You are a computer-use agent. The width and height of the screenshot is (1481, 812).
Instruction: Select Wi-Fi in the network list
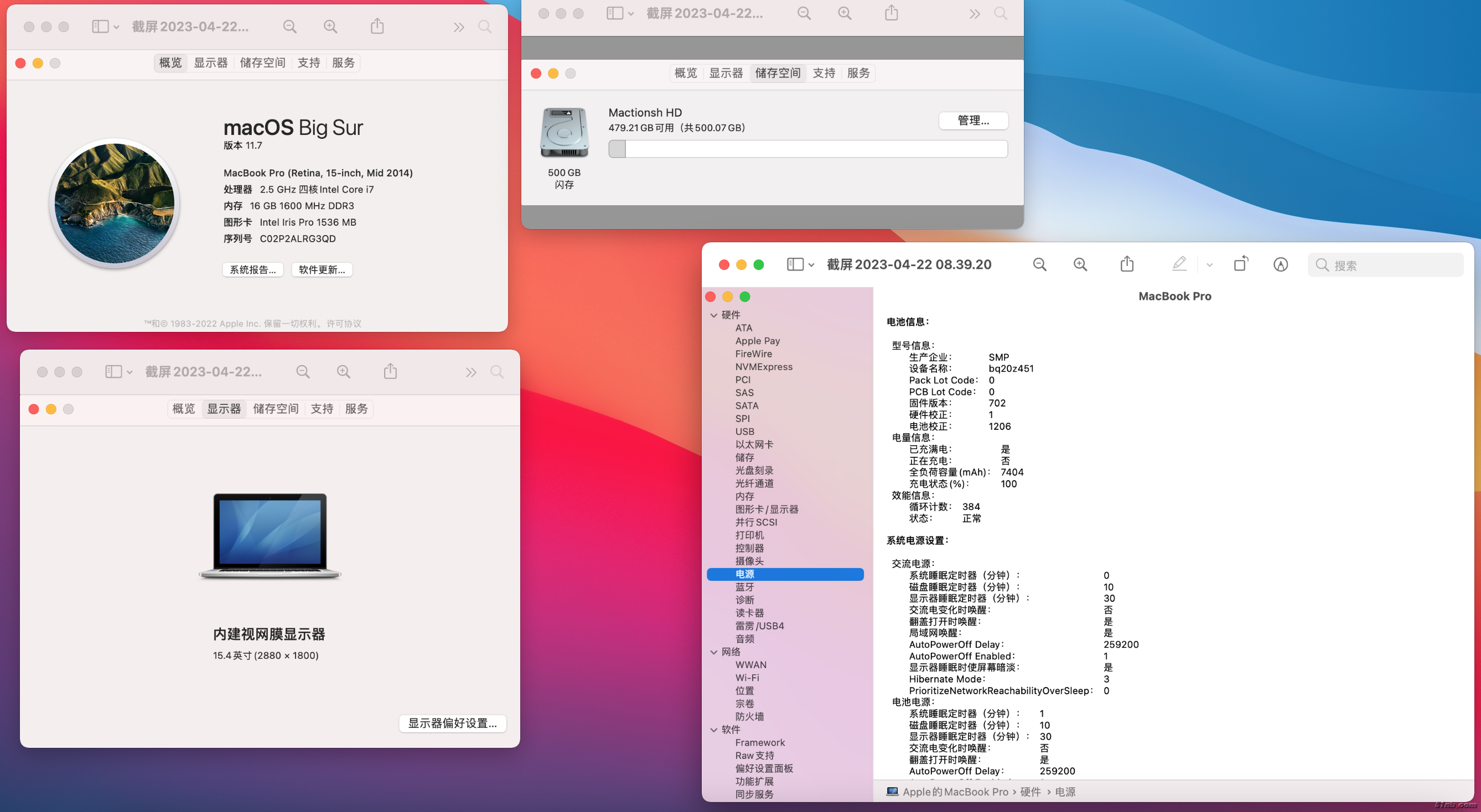(x=747, y=678)
